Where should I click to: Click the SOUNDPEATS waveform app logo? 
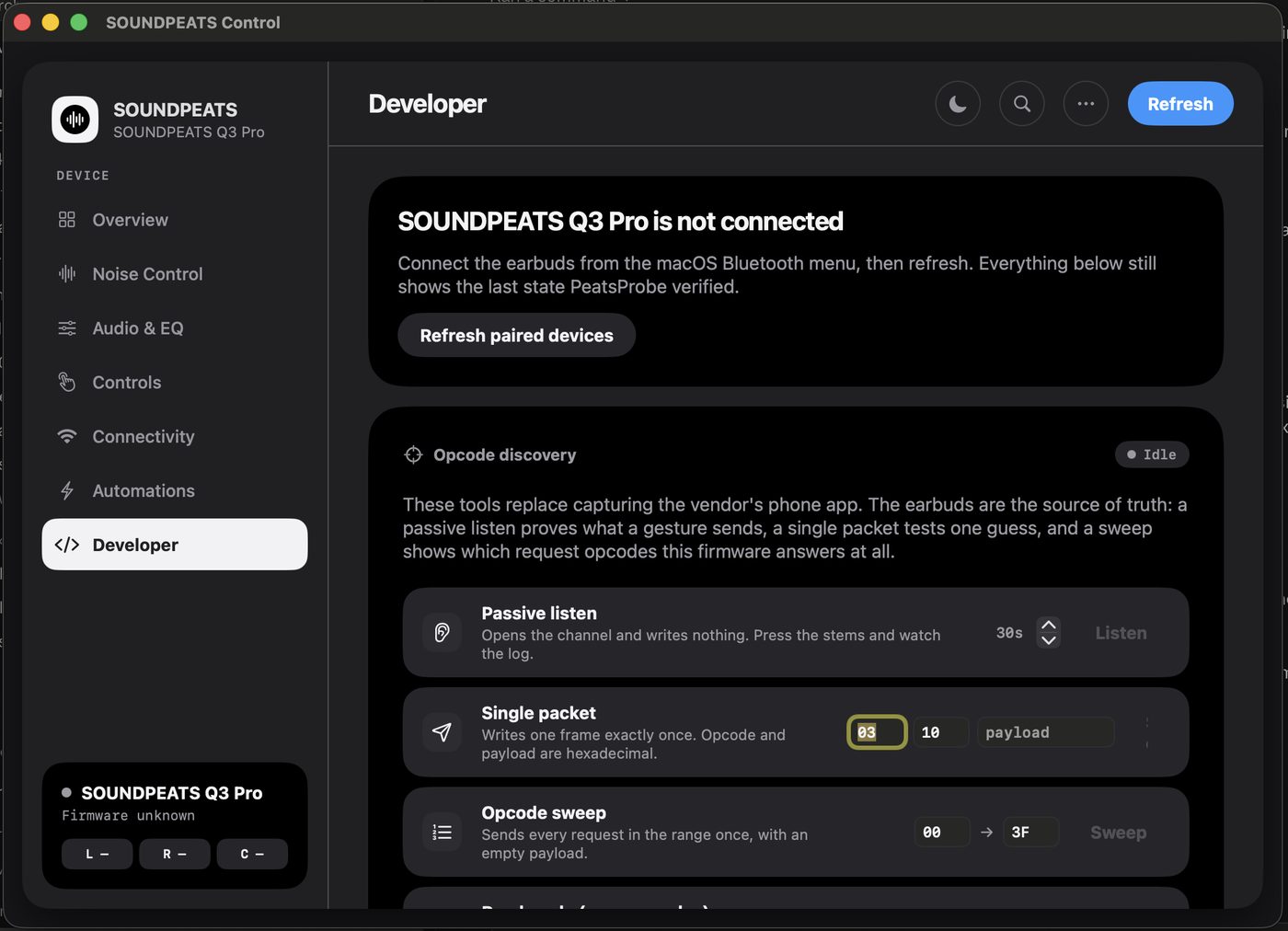coord(75,120)
